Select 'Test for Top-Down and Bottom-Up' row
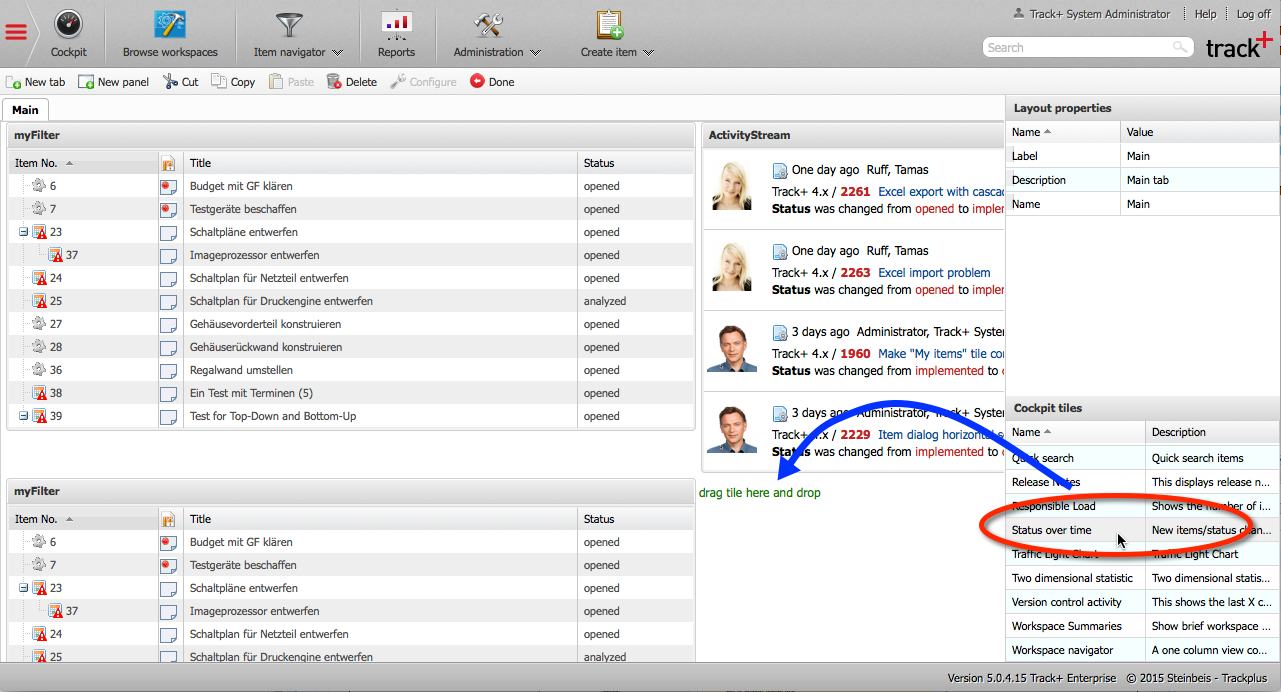 coord(350,416)
